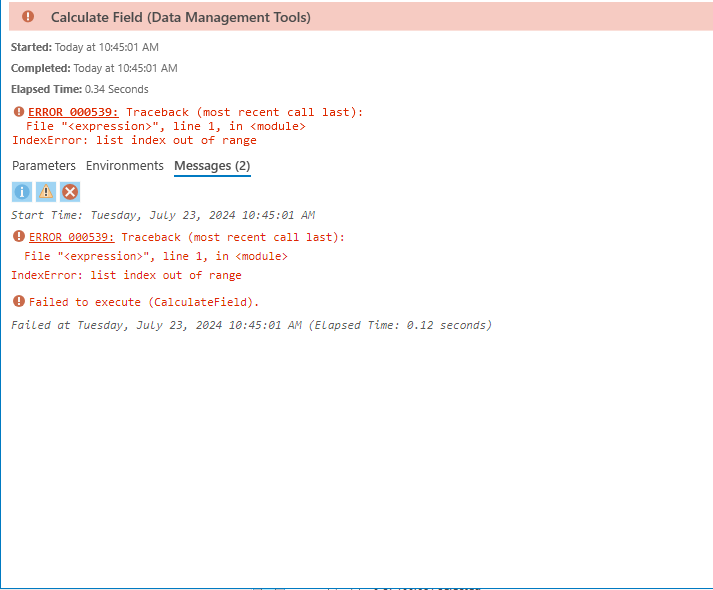Click the Calculate Field (Data Management Tools) title

tap(181, 17)
